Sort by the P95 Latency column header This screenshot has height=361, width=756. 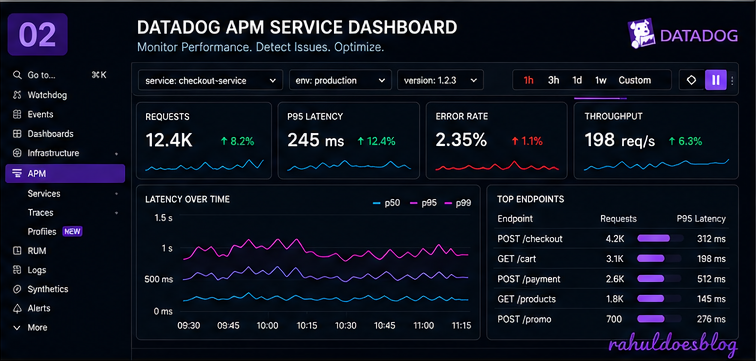click(x=701, y=219)
